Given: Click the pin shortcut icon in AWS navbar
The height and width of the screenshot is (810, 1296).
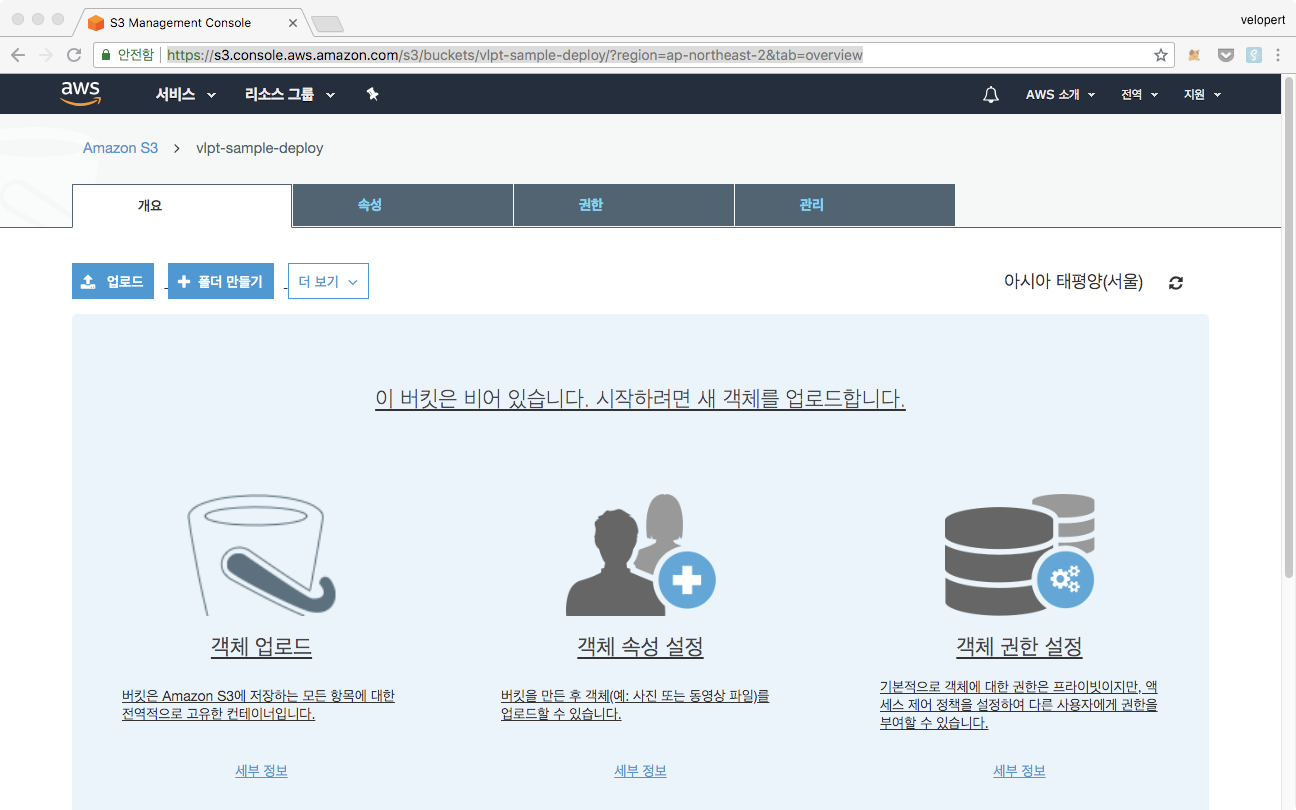Looking at the screenshot, I should click(x=372, y=94).
